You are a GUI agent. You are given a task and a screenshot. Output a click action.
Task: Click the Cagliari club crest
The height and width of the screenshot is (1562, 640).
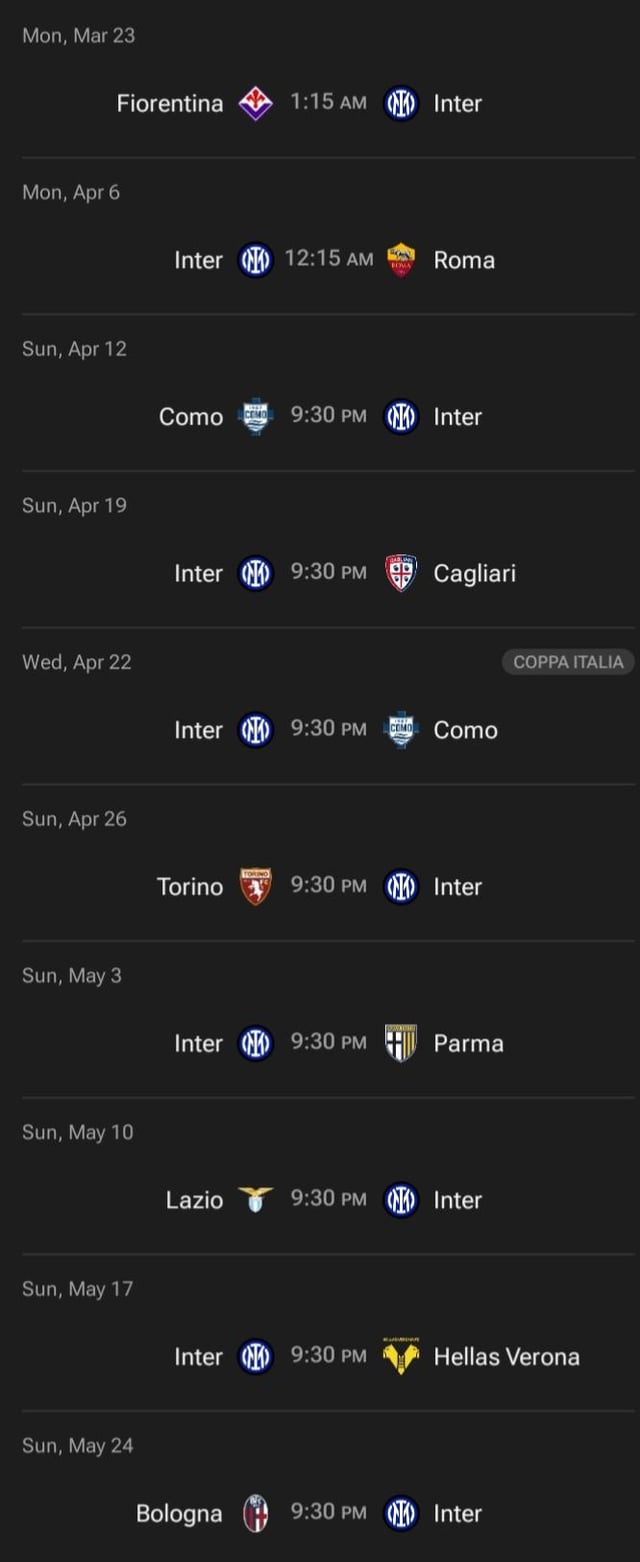point(401,573)
